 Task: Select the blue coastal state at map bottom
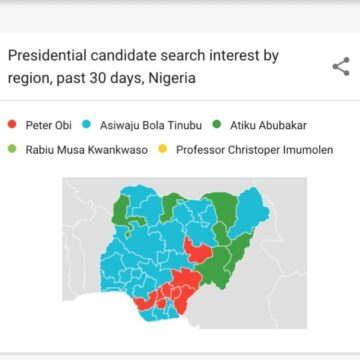click(x=157, y=314)
